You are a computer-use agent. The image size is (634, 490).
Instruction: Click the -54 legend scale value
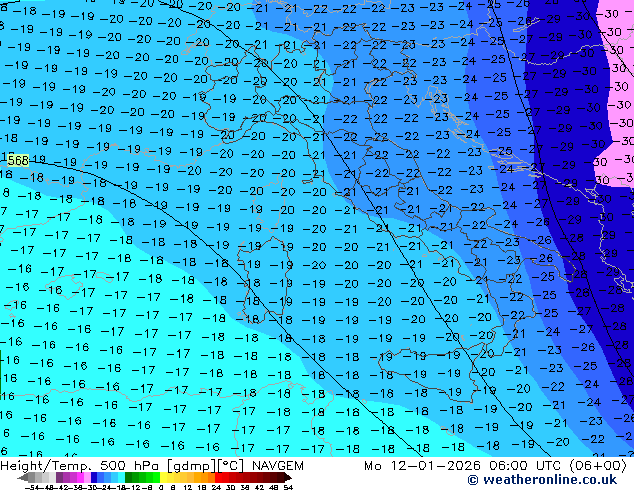(32, 488)
